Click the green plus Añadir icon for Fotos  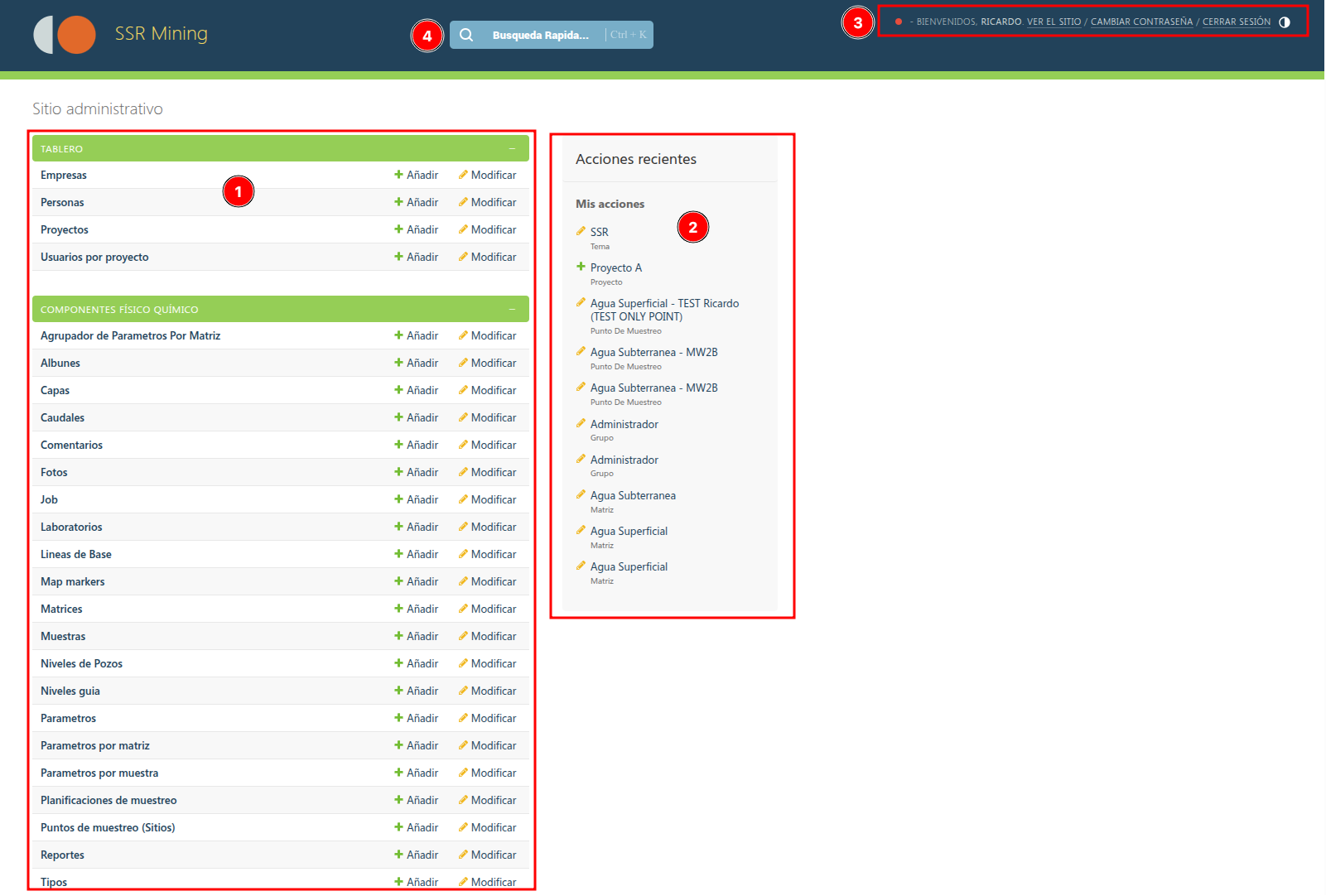coord(398,472)
